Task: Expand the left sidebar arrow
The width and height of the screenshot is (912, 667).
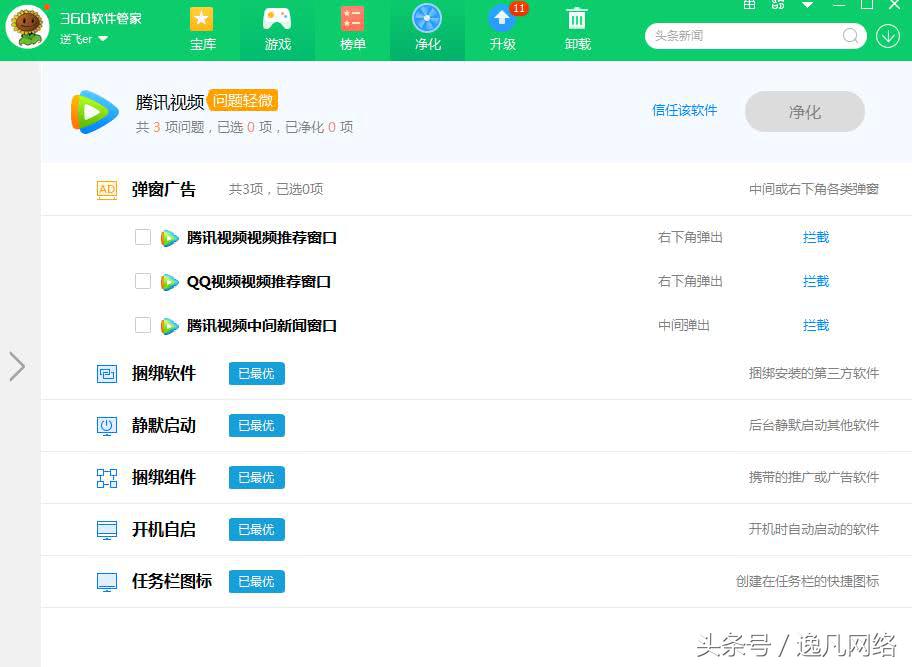Action: pos(17,367)
